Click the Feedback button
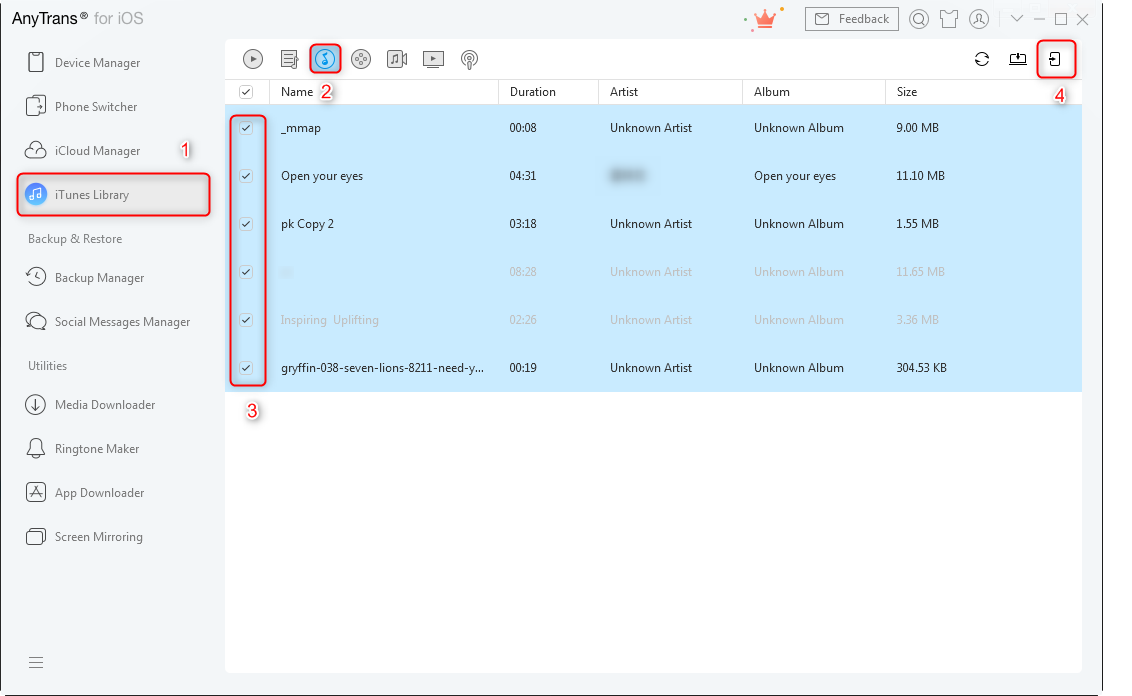This screenshot has width=1132, height=696. (852, 19)
